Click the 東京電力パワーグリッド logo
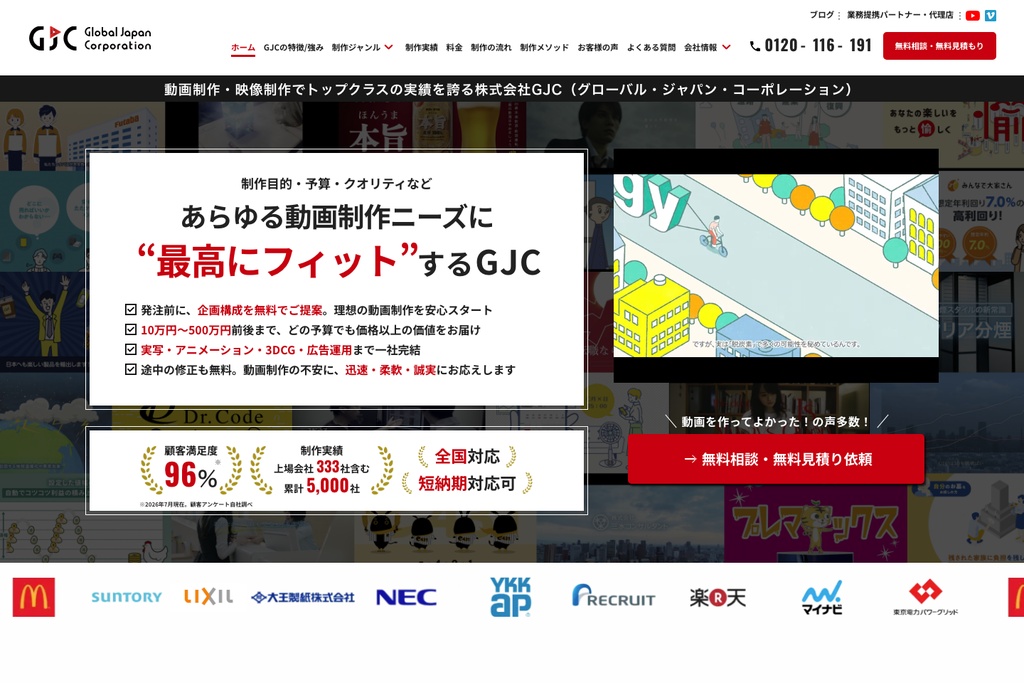Image resolution: width=1024 pixels, height=683 pixels. click(x=925, y=597)
